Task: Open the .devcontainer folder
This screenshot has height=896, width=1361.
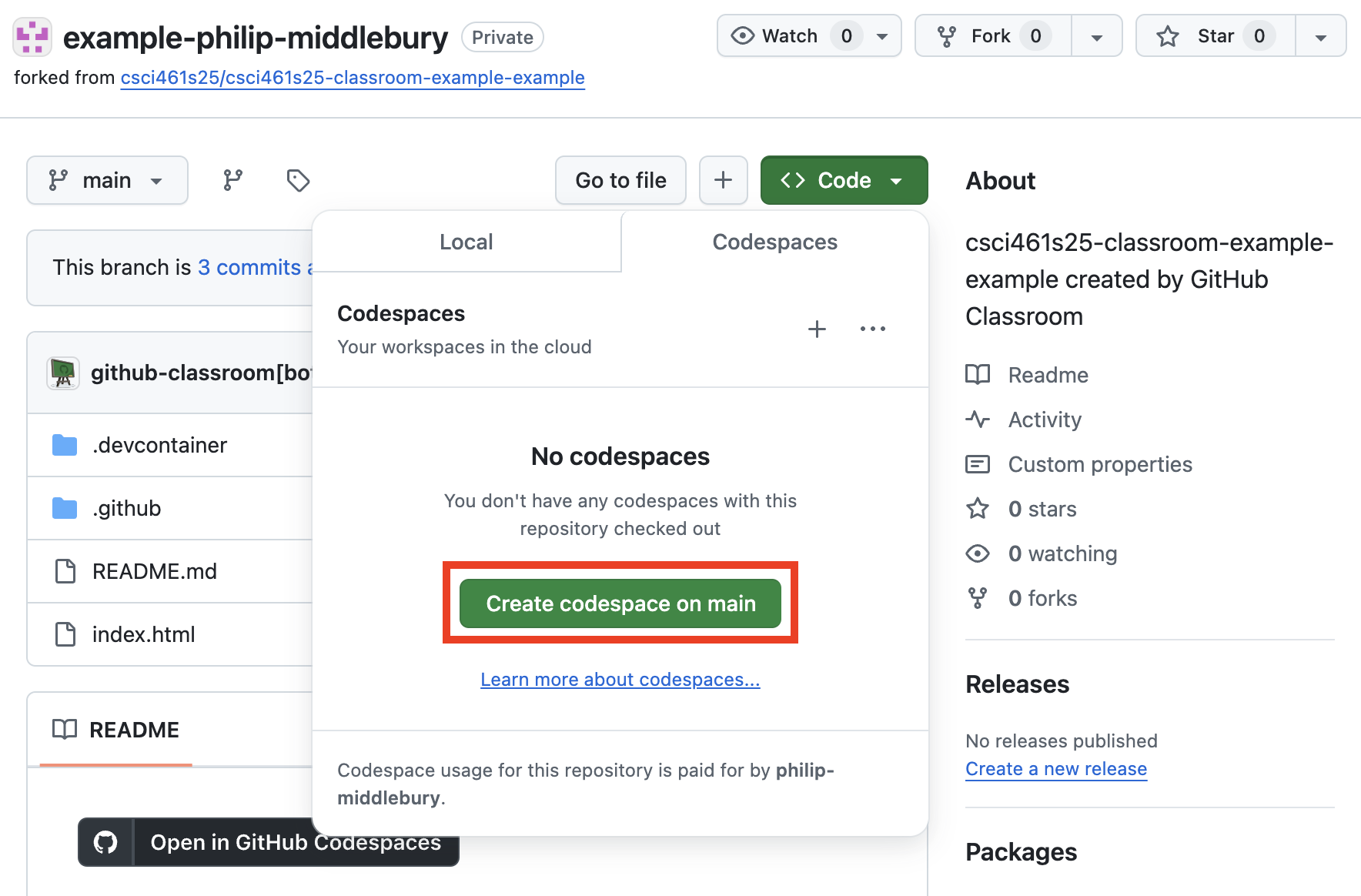Action: point(159,445)
